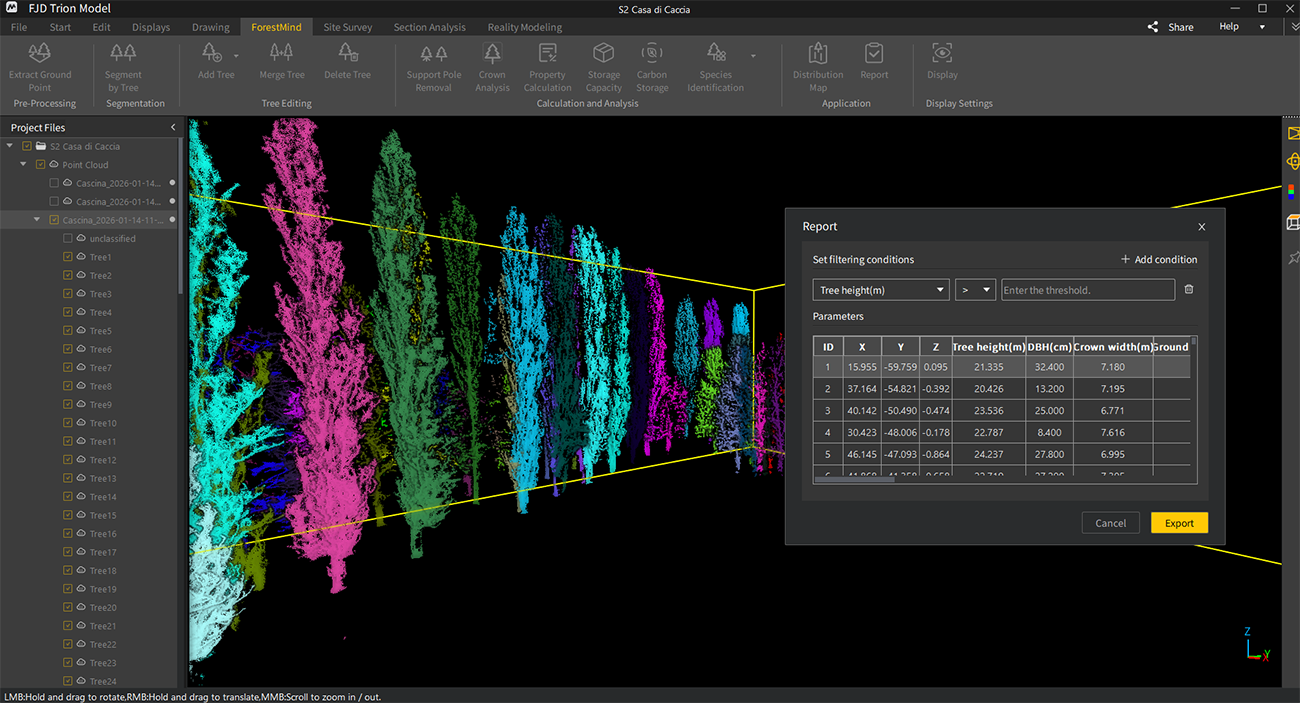The height and width of the screenshot is (703, 1300).
Task: Open the Species Identification tool
Action: pos(715,54)
